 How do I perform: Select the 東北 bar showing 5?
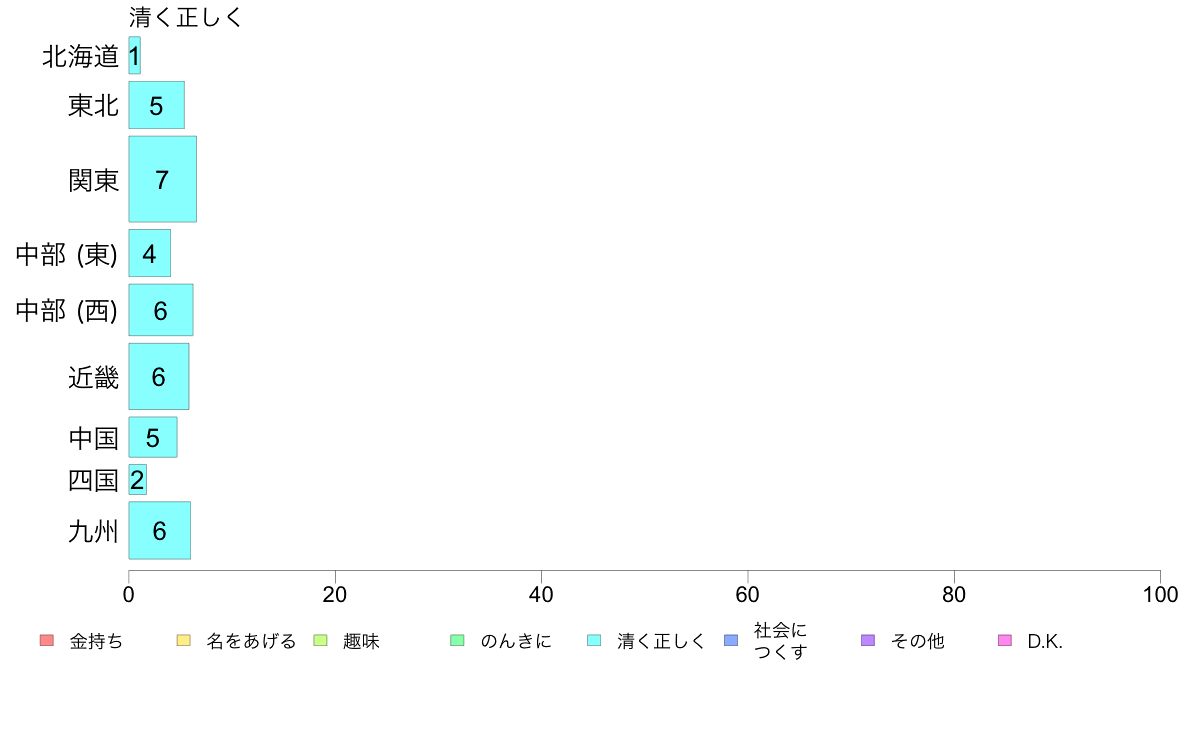[156, 105]
